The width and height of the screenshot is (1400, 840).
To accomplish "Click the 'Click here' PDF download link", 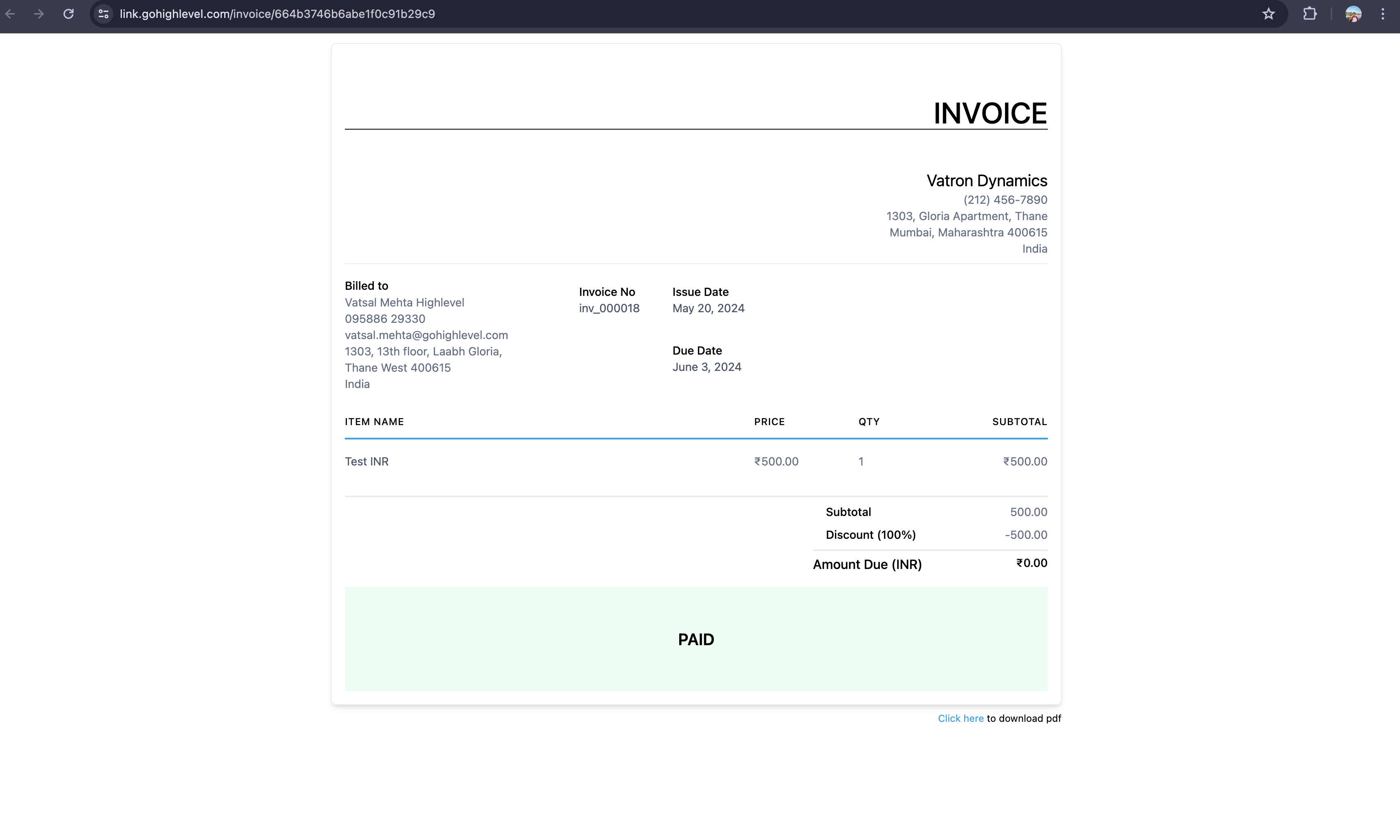I will (961, 718).
